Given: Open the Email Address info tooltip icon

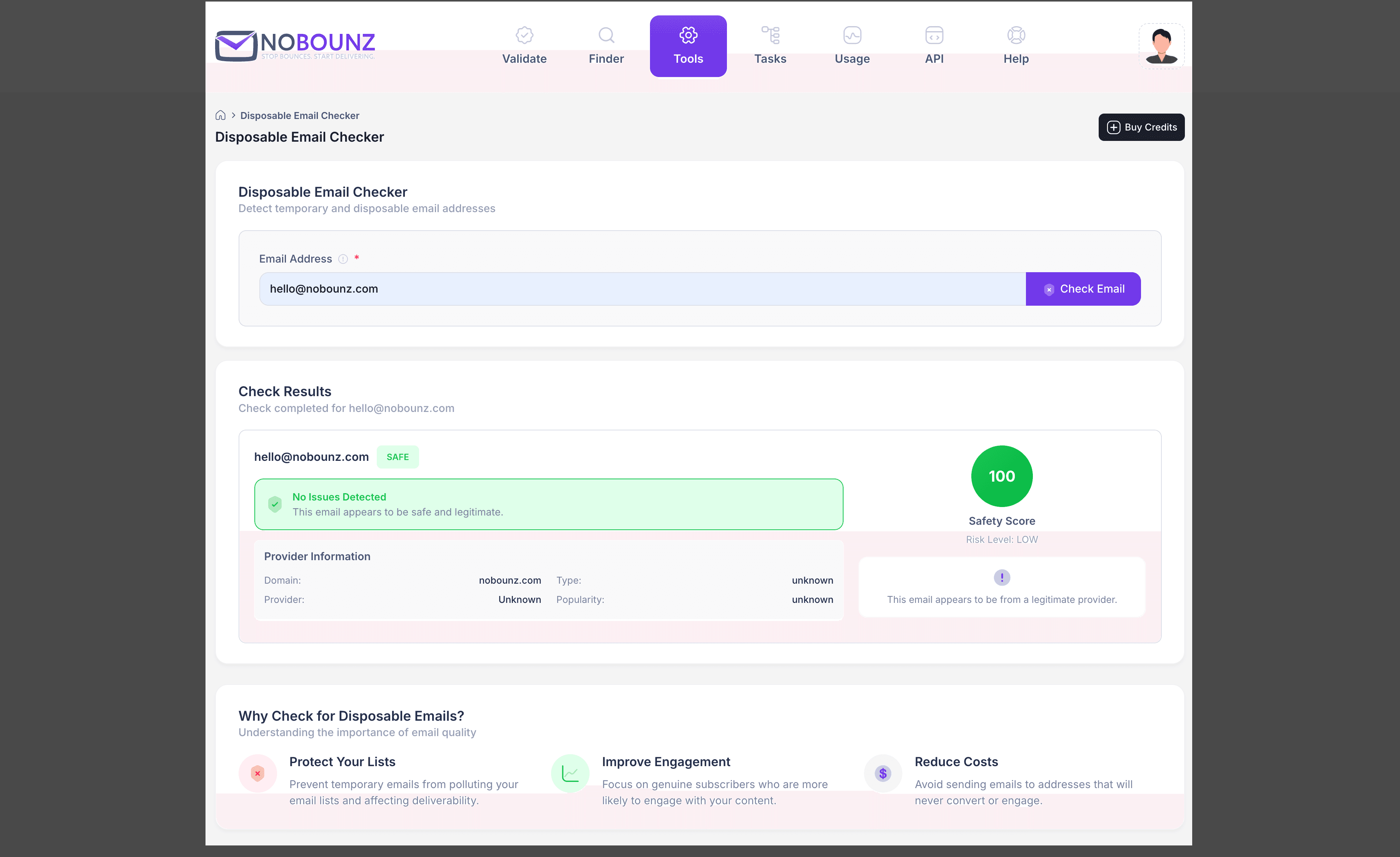Looking at the screenshot, I should [343, 259].
